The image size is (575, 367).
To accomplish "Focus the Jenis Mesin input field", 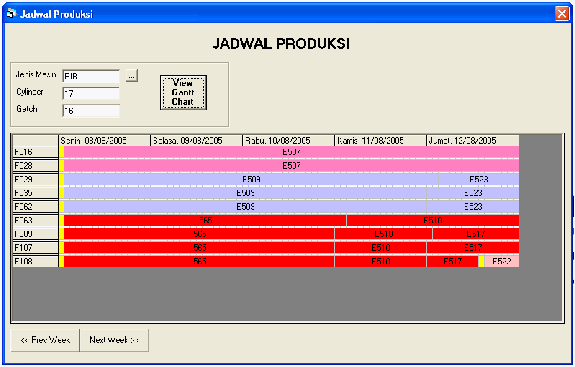I will coord(91,76).
